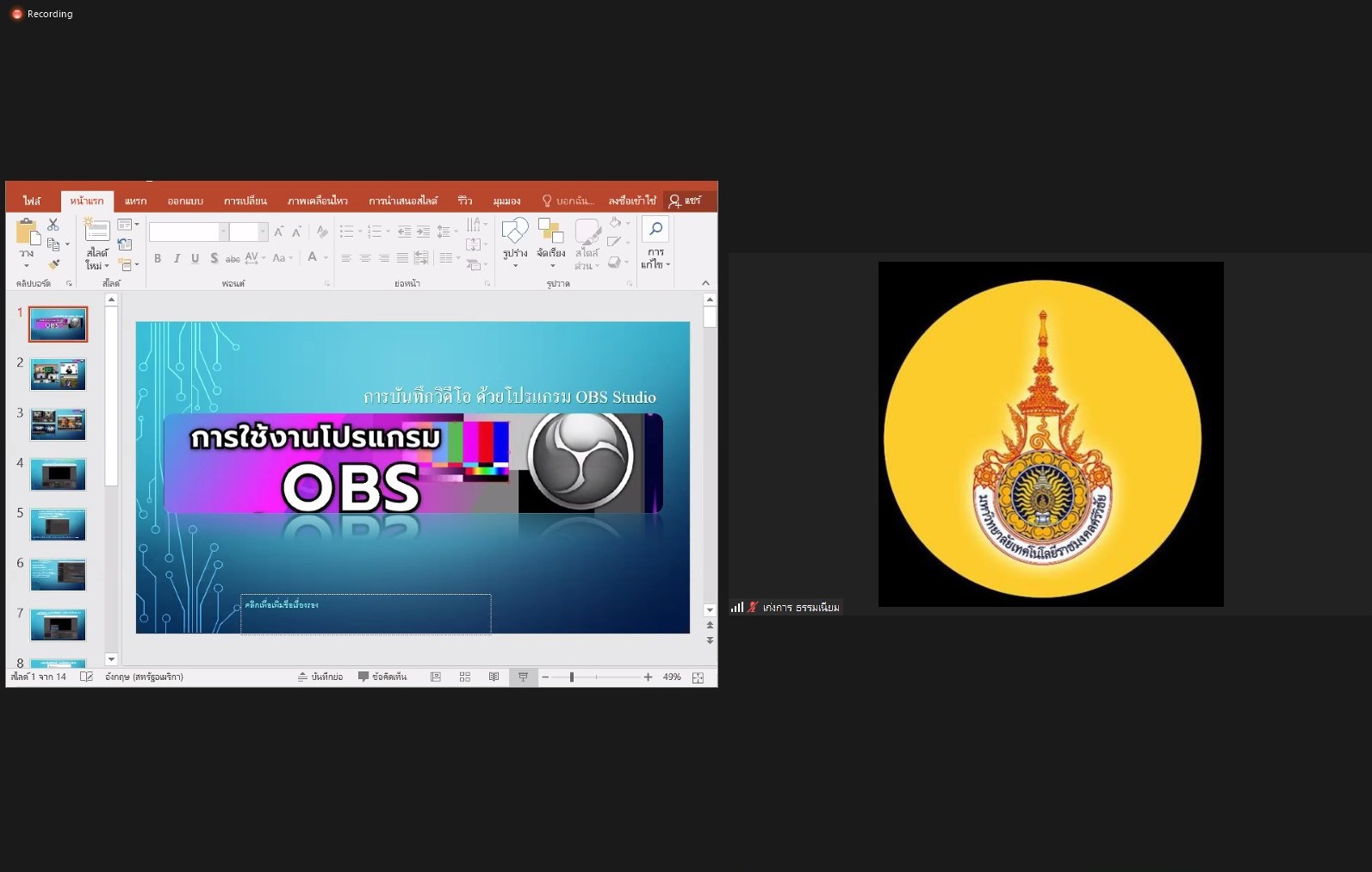Collapse the ribbon with the chevron
This screenshot has height=872, width=1372.
tap(705, 283)
